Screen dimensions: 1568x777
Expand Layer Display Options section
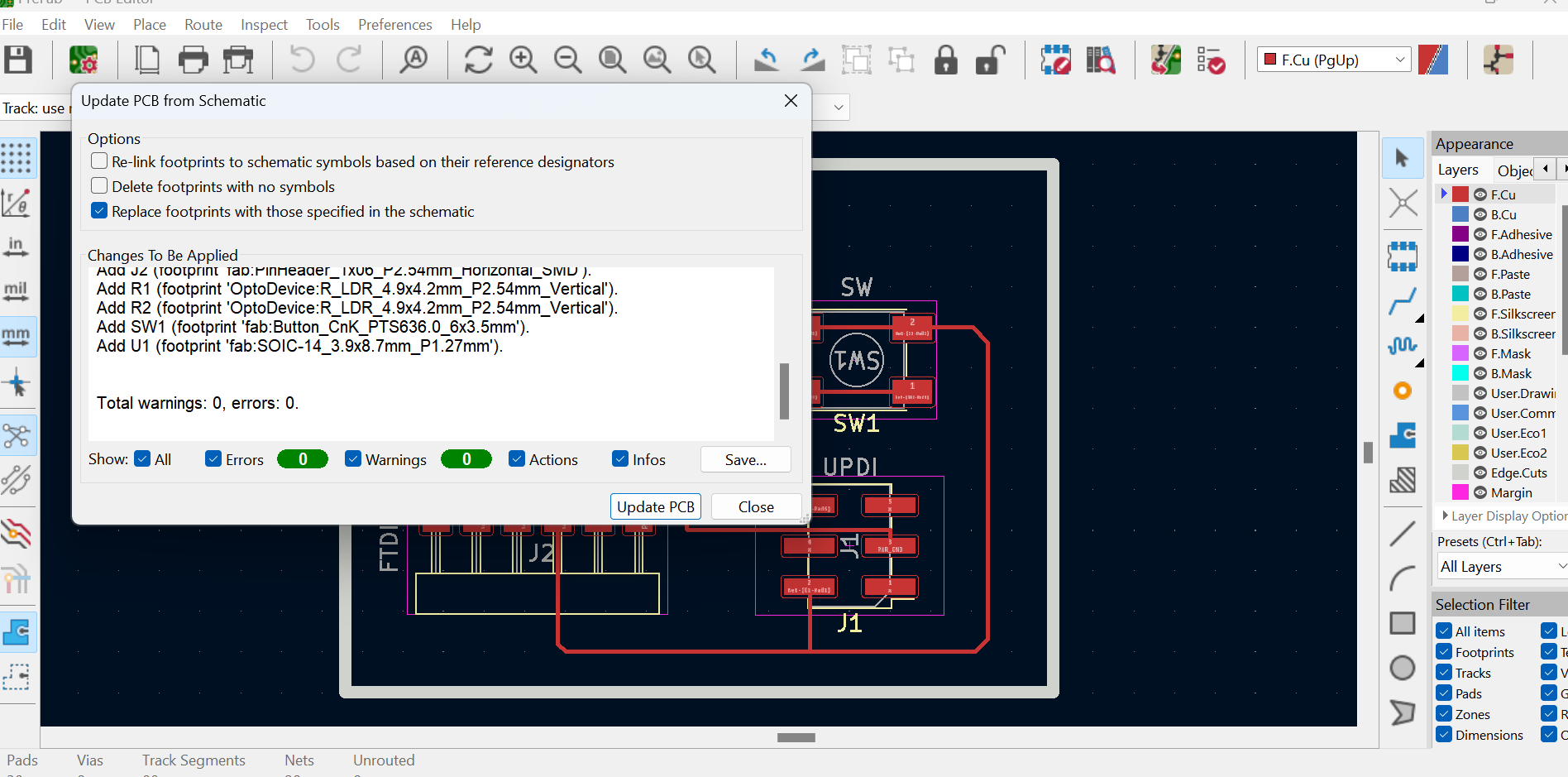click(1504, 516)
